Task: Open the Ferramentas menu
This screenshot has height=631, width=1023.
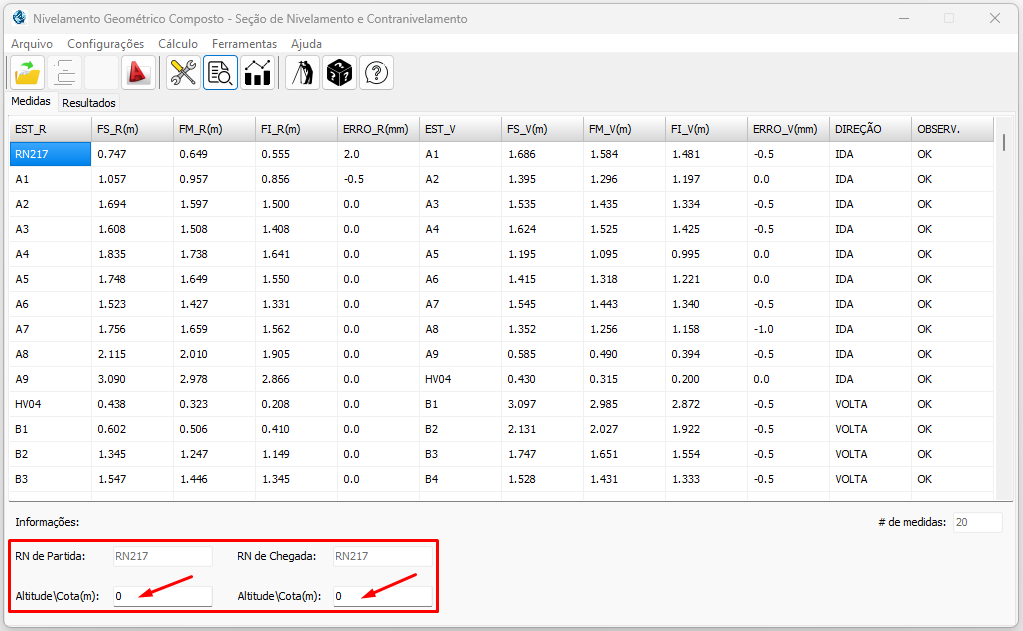Action: 244,44
